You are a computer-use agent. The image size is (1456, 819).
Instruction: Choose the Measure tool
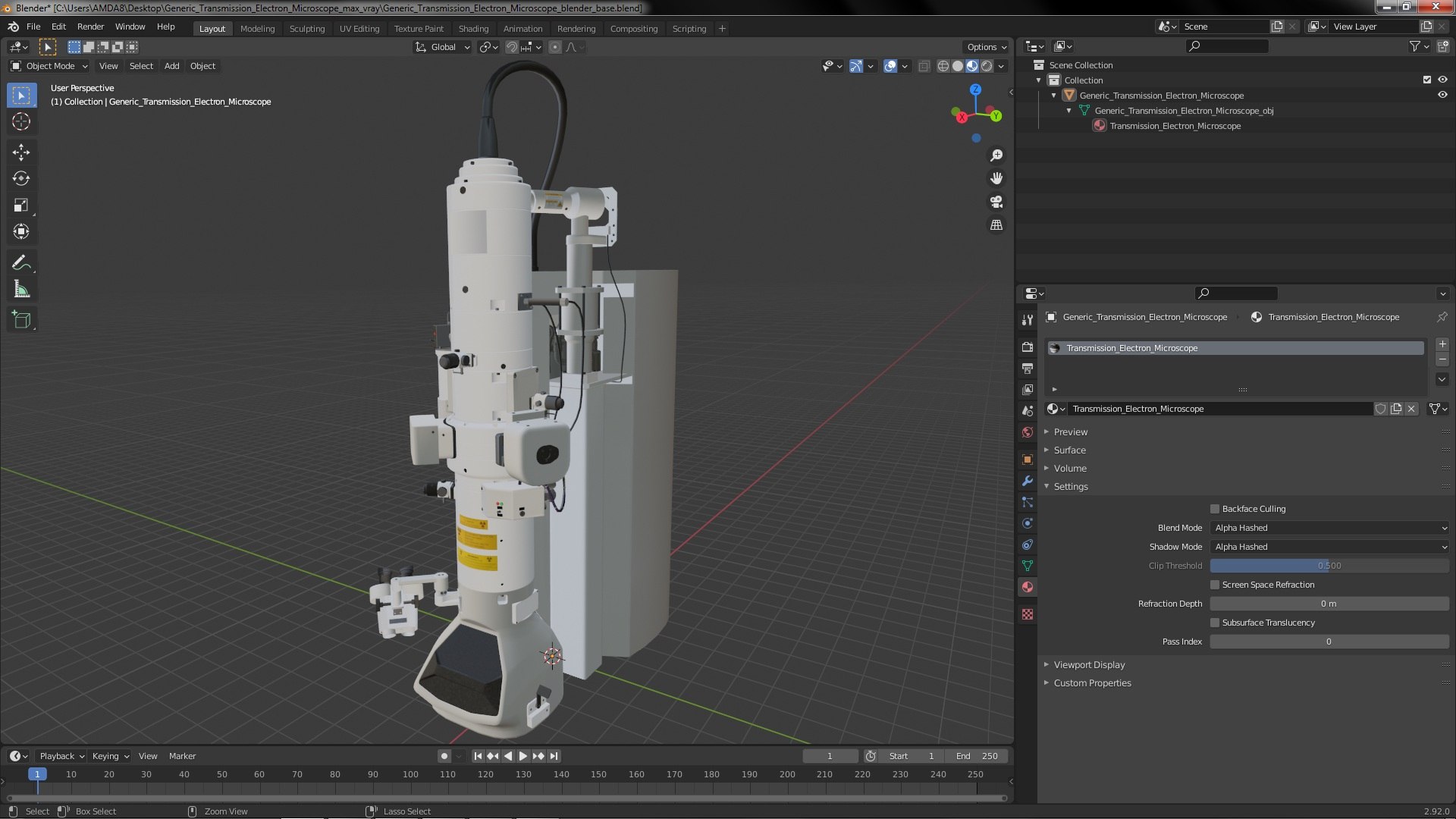click(x=21, y=289)
